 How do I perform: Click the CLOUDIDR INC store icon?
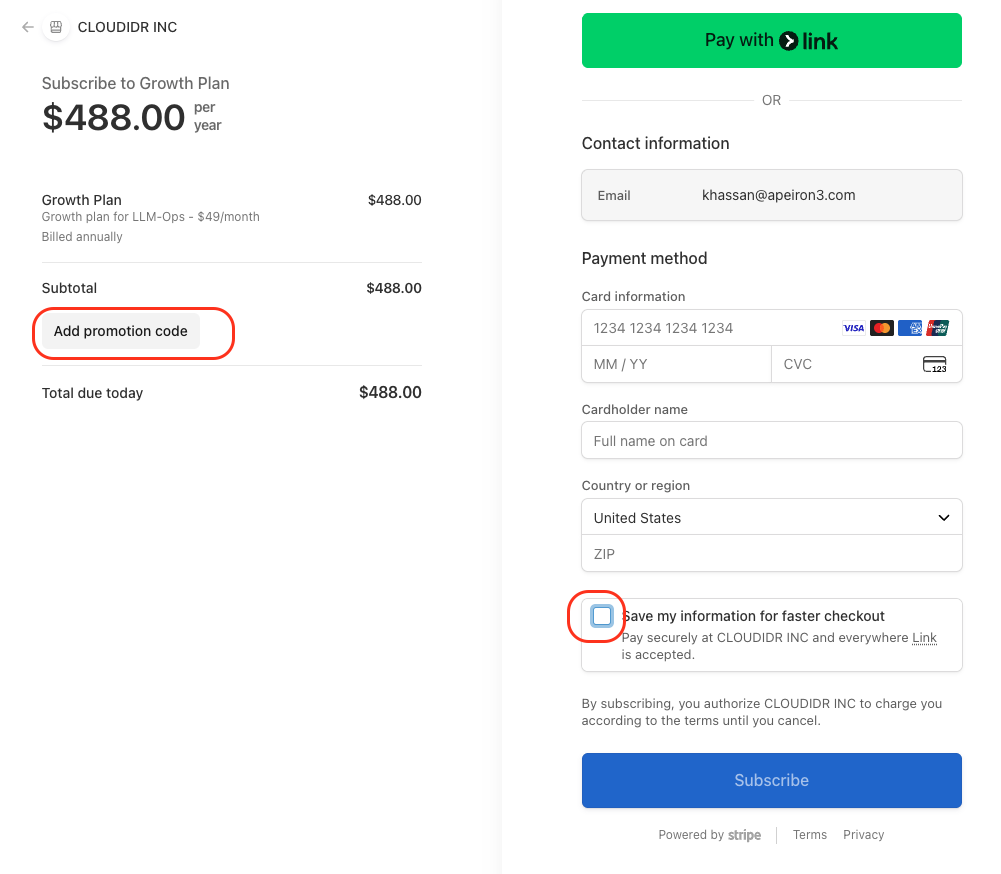tap(57, 27)
